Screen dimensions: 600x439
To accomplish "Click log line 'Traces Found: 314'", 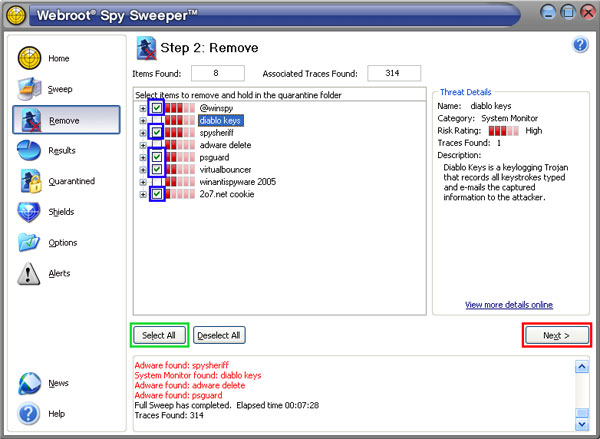I will click(169, 415).
